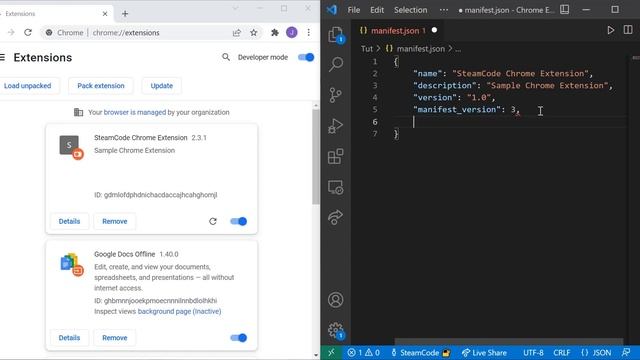
Task: Open Chrome extensions puzzle icon
Action: [x=275, y=33]
